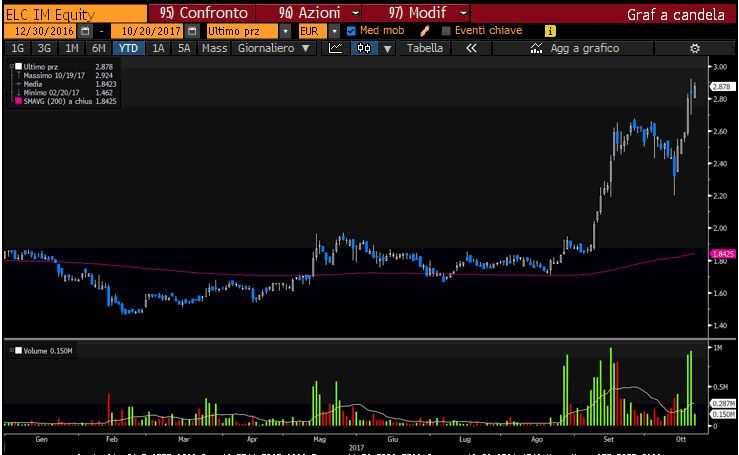
Task: Toggle the Volume legend checkbox
Action: pos(18,350)
